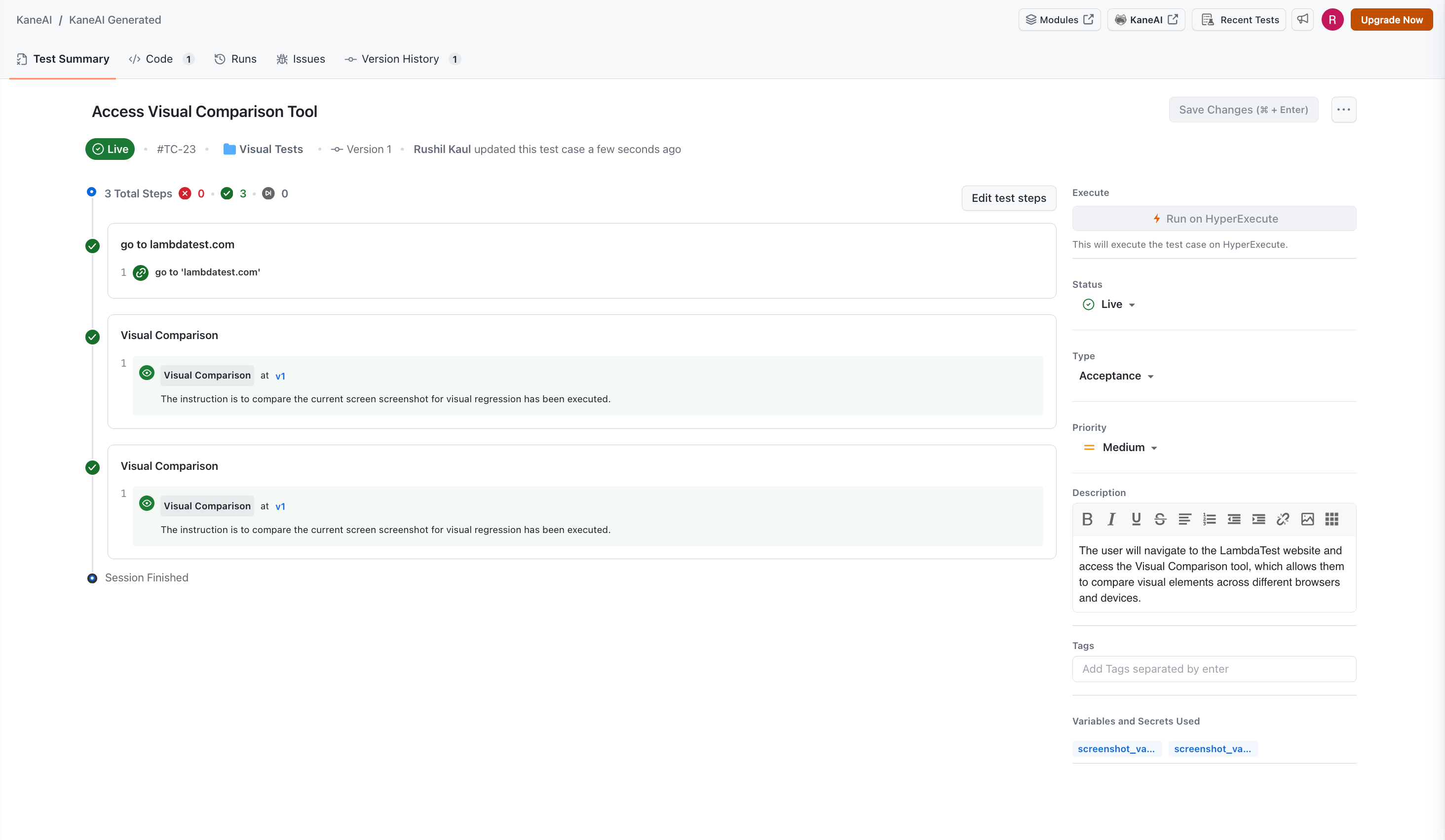
Task: Apply strikethrough formatting icon
Action: pyautogui.click(x=1160, y=519)
